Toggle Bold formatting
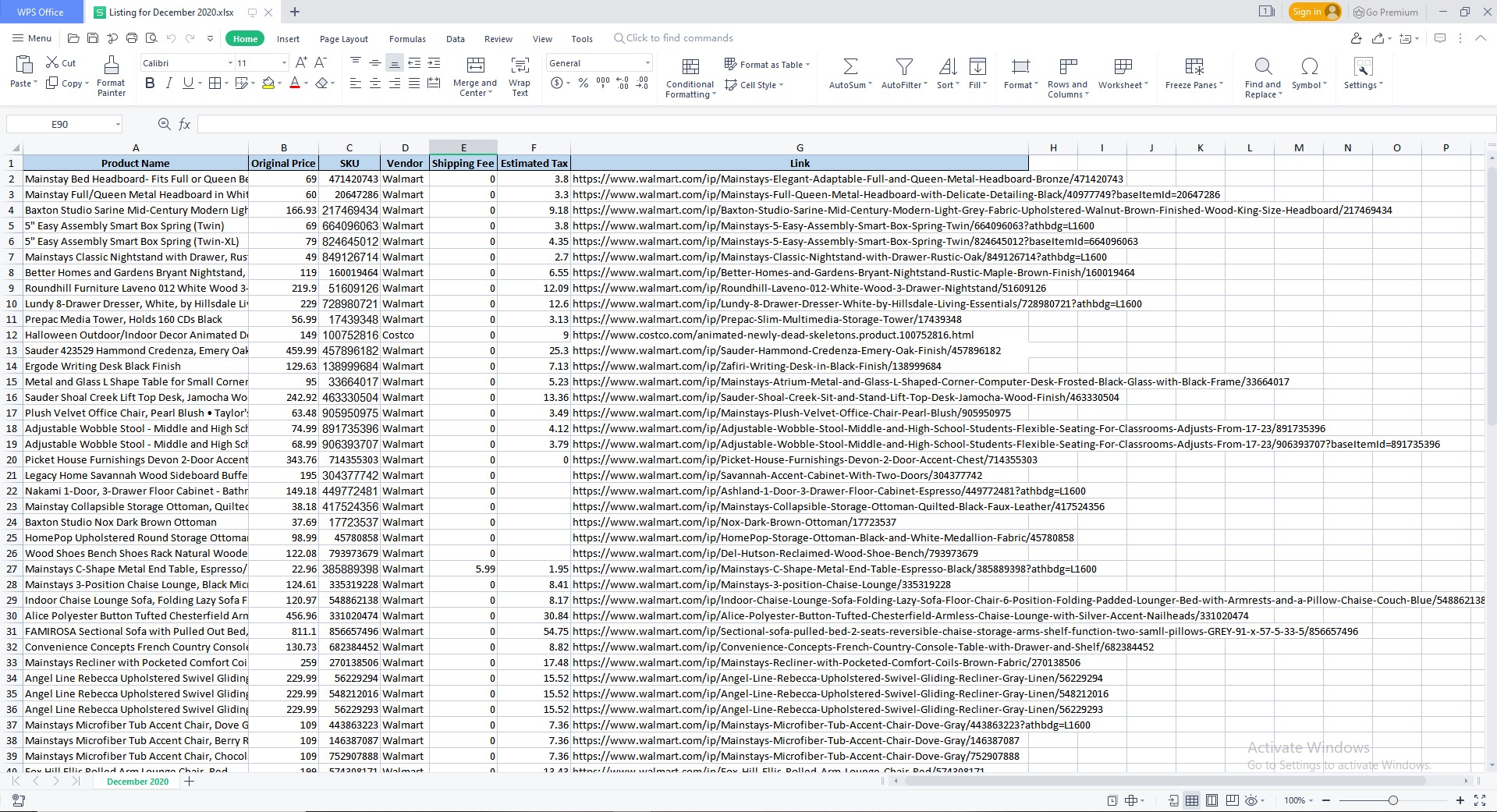Screen dimensions: 1497x812 [x=150, y=83]
